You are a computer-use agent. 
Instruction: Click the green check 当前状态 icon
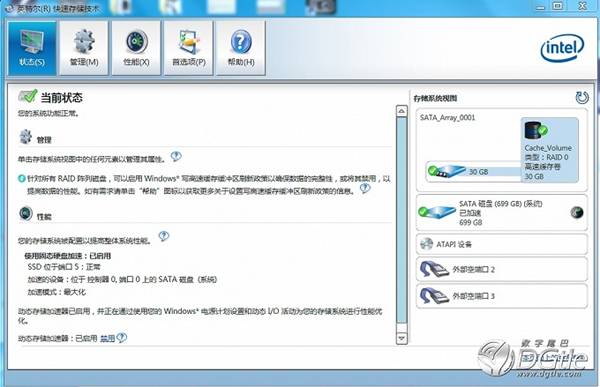pyautogui.click(x=28, y=96)
